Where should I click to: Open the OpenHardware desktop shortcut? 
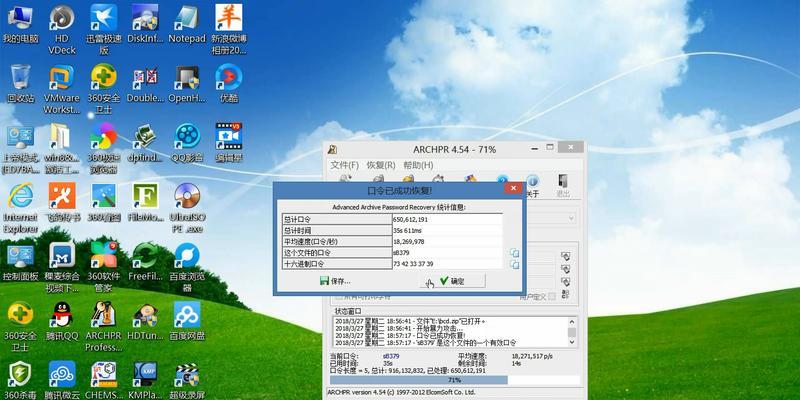(187, 84)
